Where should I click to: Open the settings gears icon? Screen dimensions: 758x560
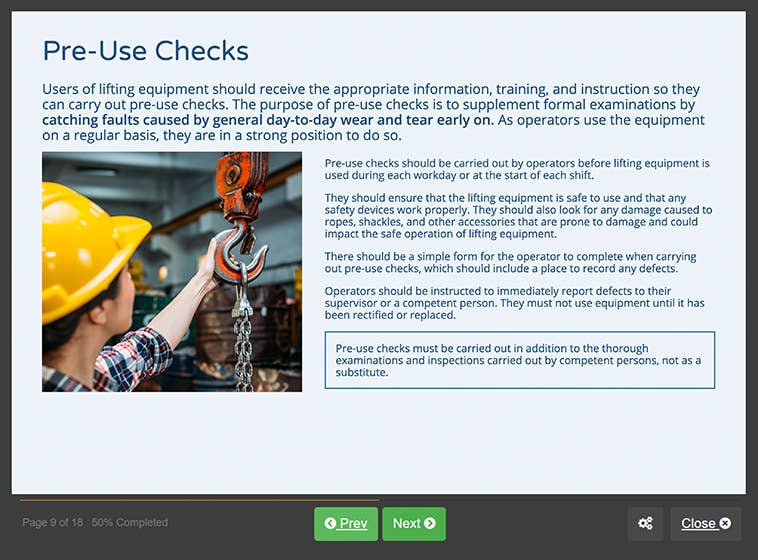point(645,523)
